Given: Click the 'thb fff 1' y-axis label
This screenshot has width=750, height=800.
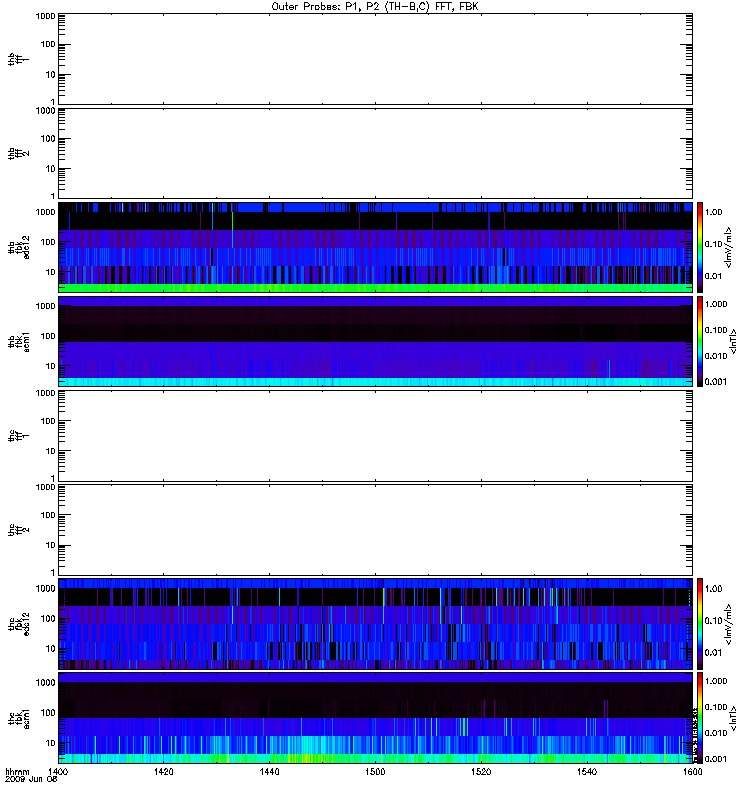Looking at the screenshot, I should click(19, 59).
